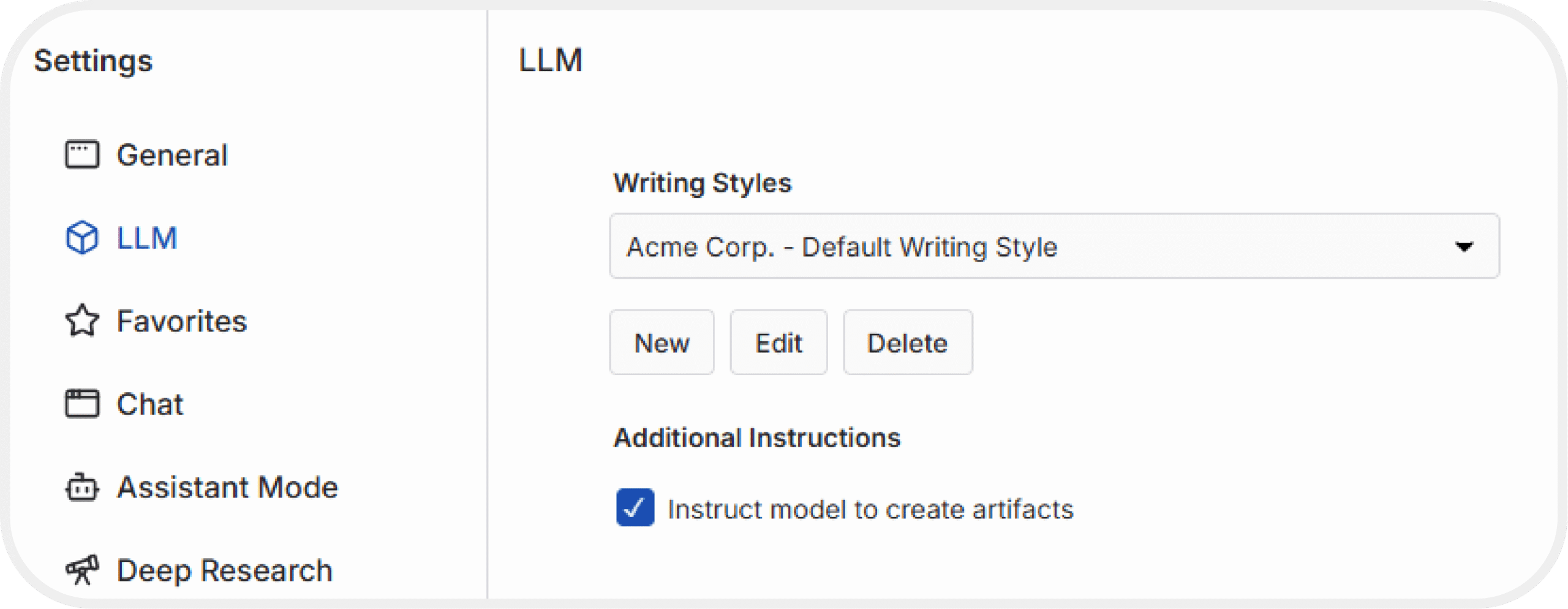
Task: Edit the selected writing style
Action: (778, 342)
